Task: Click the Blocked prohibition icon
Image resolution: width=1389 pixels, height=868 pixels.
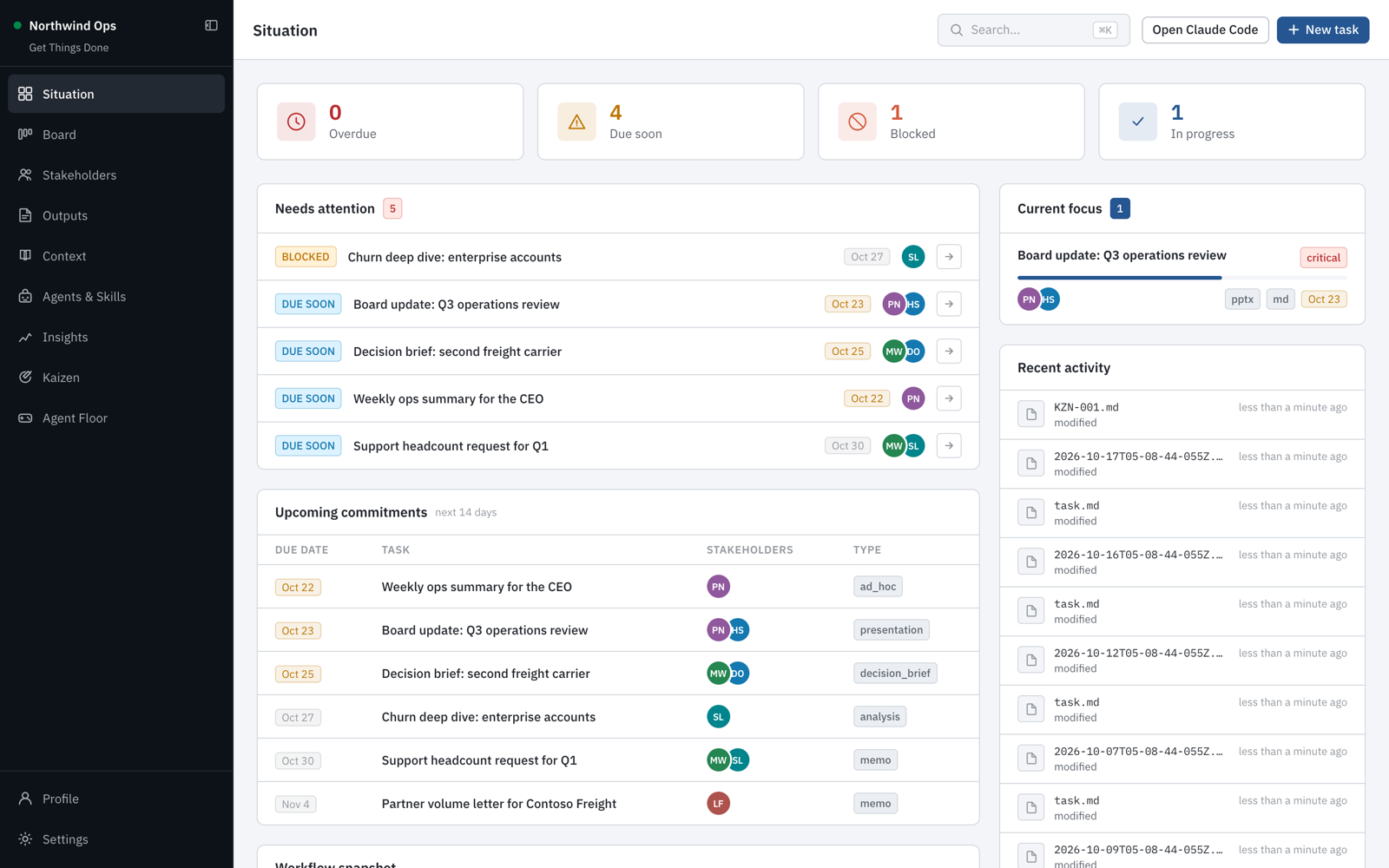Action: (x=857, y=122)
